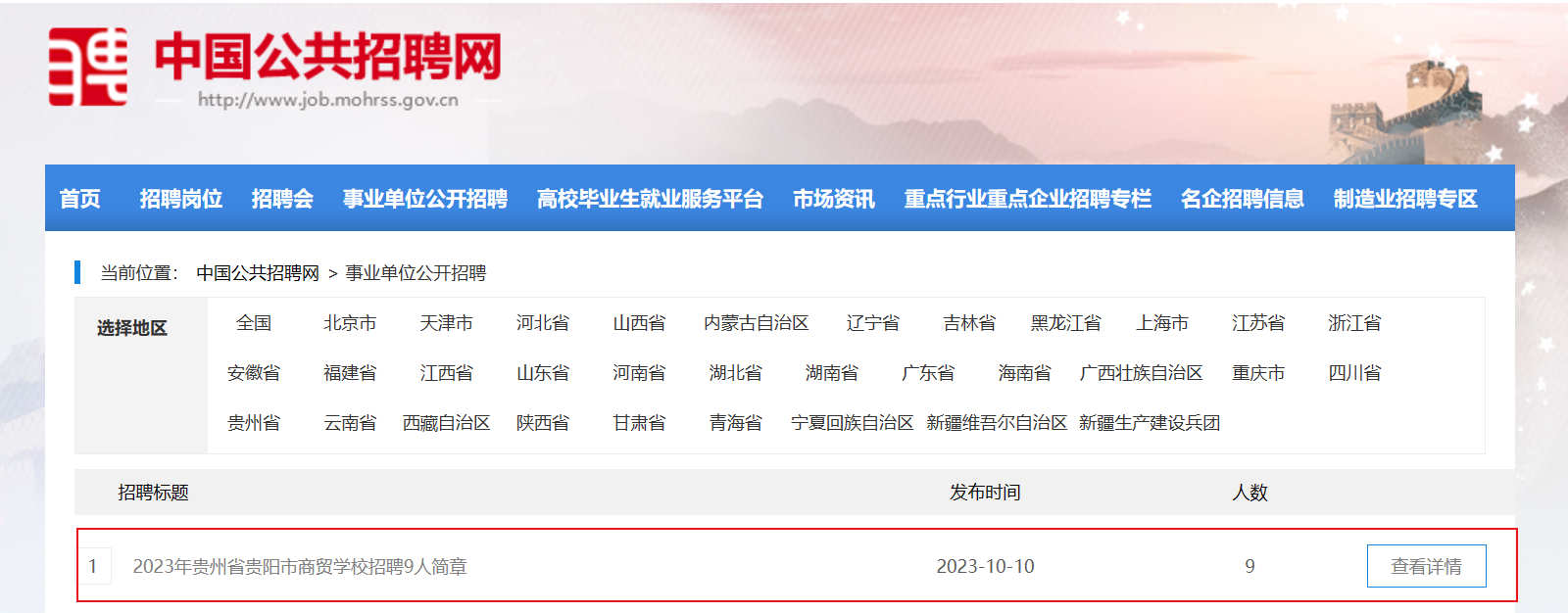
Task: Choose 江西省 region
Action: pyautogui.click(x=446, y=373)
